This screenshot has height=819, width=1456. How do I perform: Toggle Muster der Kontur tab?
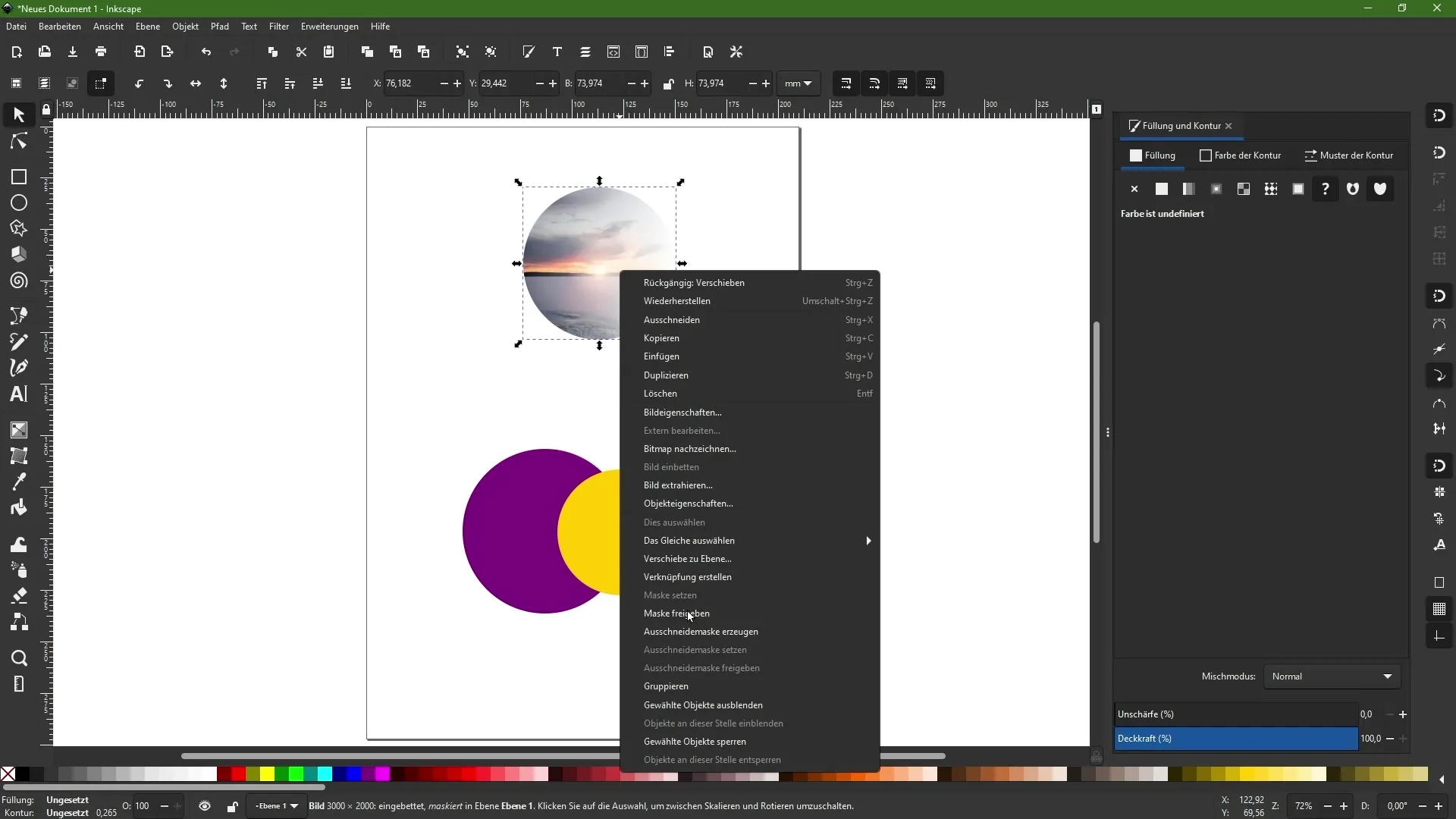1349,155
